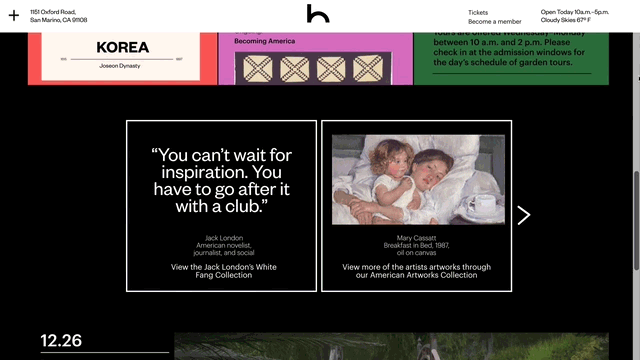Image resolution: width=640 pixels, height=360 pixels.
Task: Click the green garden tours card
Action: coord(511,58)
